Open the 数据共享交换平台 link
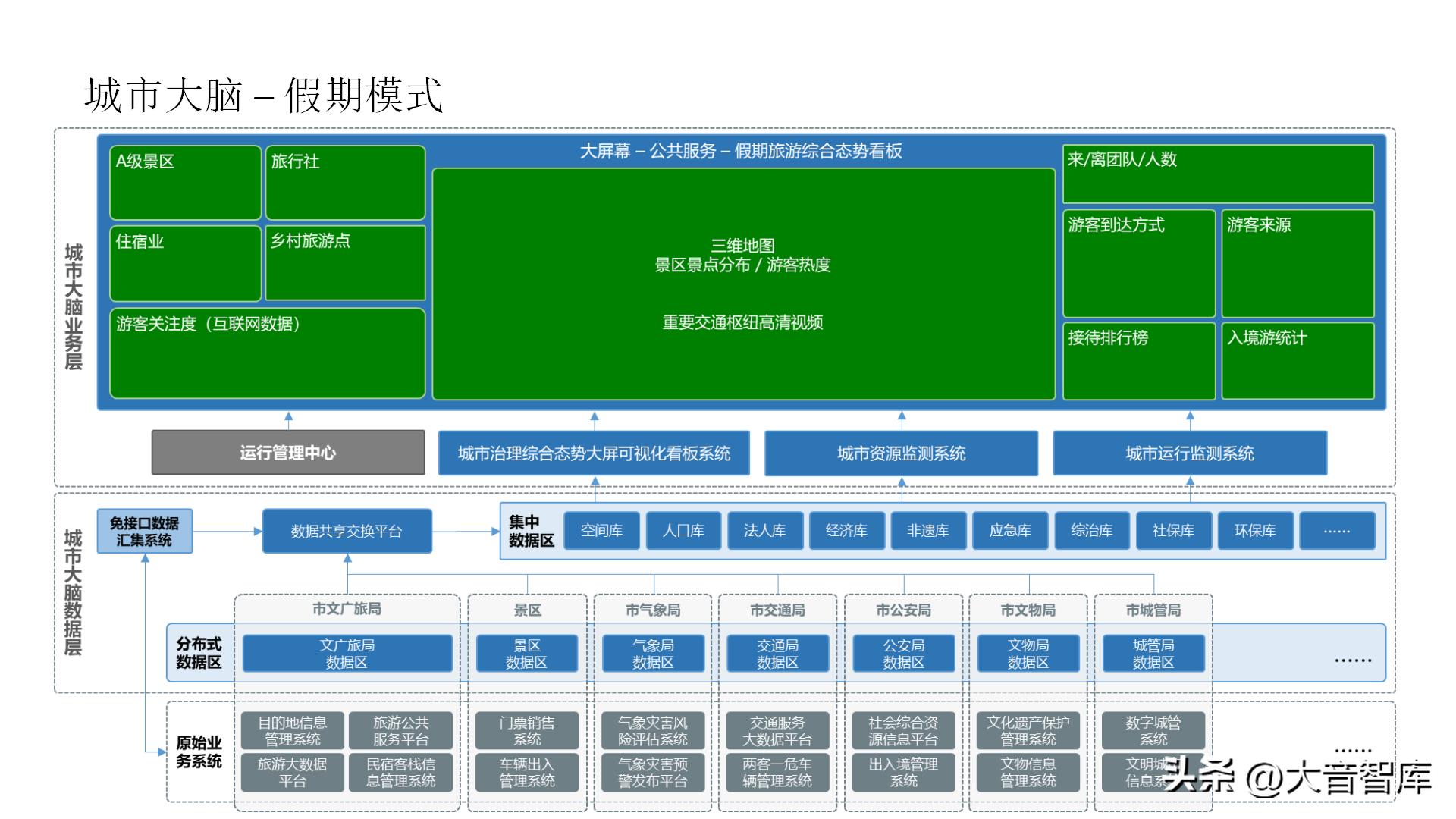The width and height of the screenshot is (1456, 819). tap(347, 531)
